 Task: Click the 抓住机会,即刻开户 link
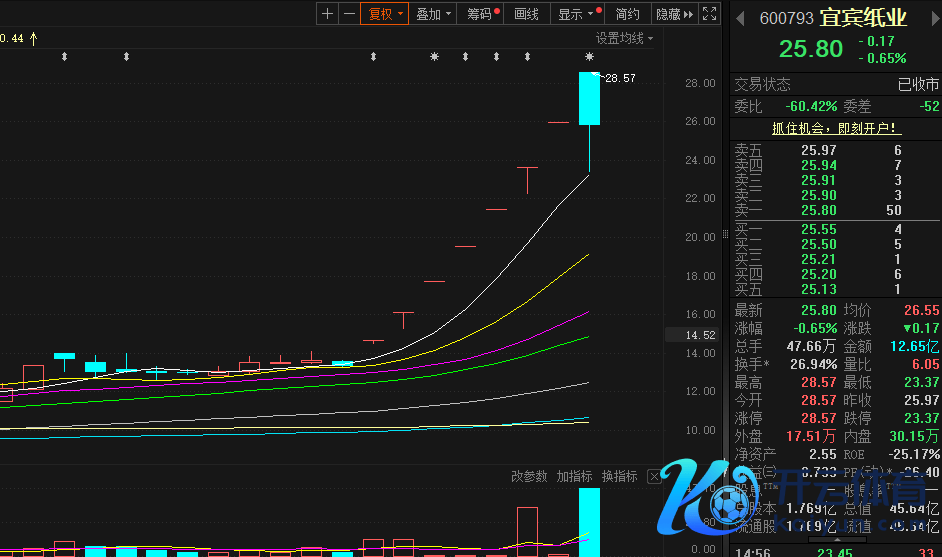point(836,129)
